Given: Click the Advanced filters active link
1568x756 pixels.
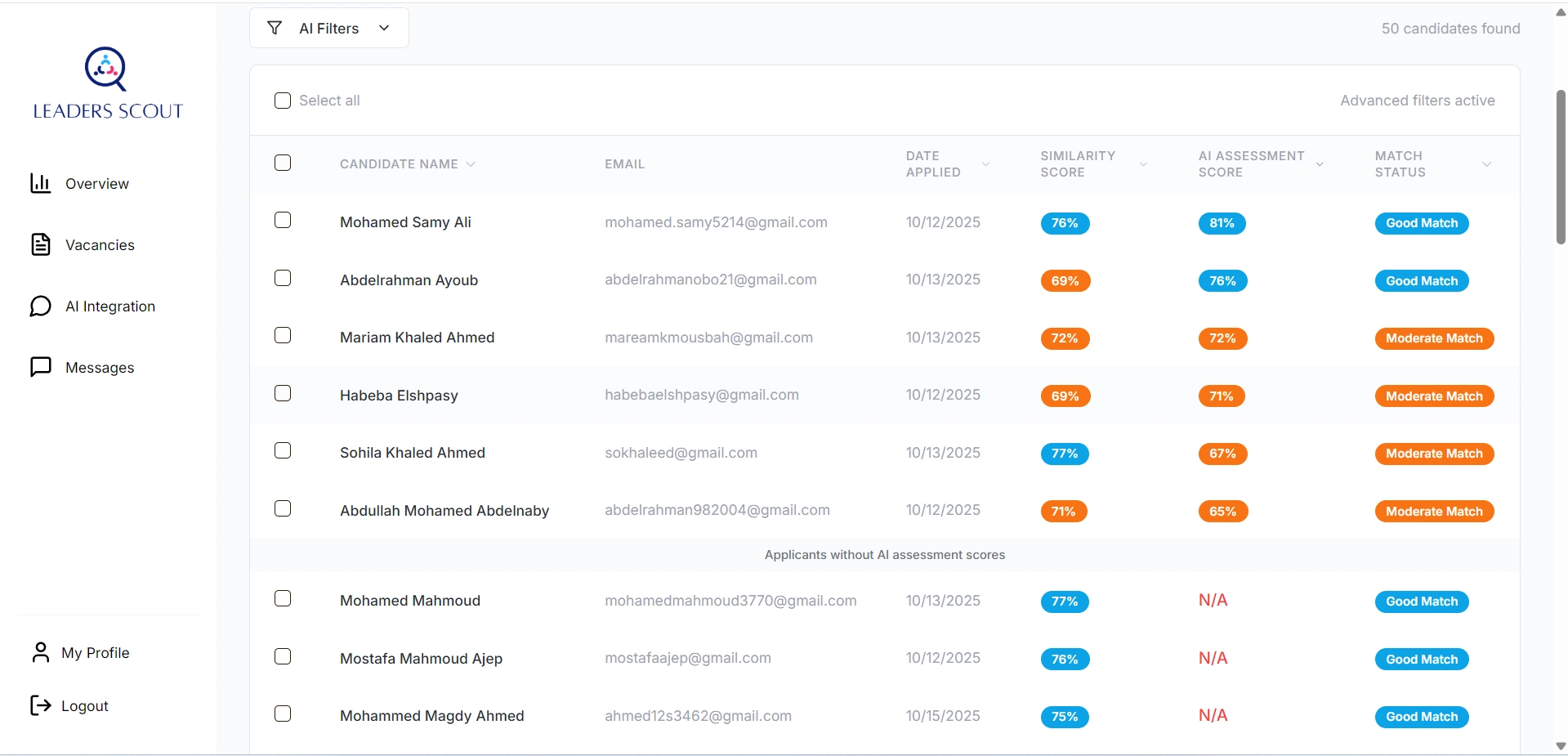Looking at the screenshot, I should [x=1417, y=101].
